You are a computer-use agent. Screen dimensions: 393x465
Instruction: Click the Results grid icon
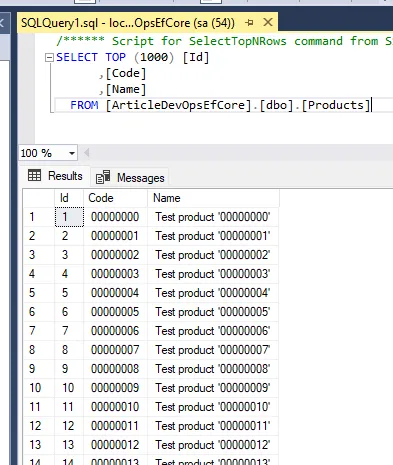(x=35, y=175)
